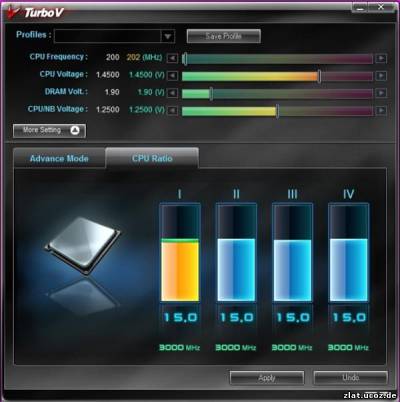
Task: Click the CPU/NB Voltage increase arrow
Action: point(381,110)
